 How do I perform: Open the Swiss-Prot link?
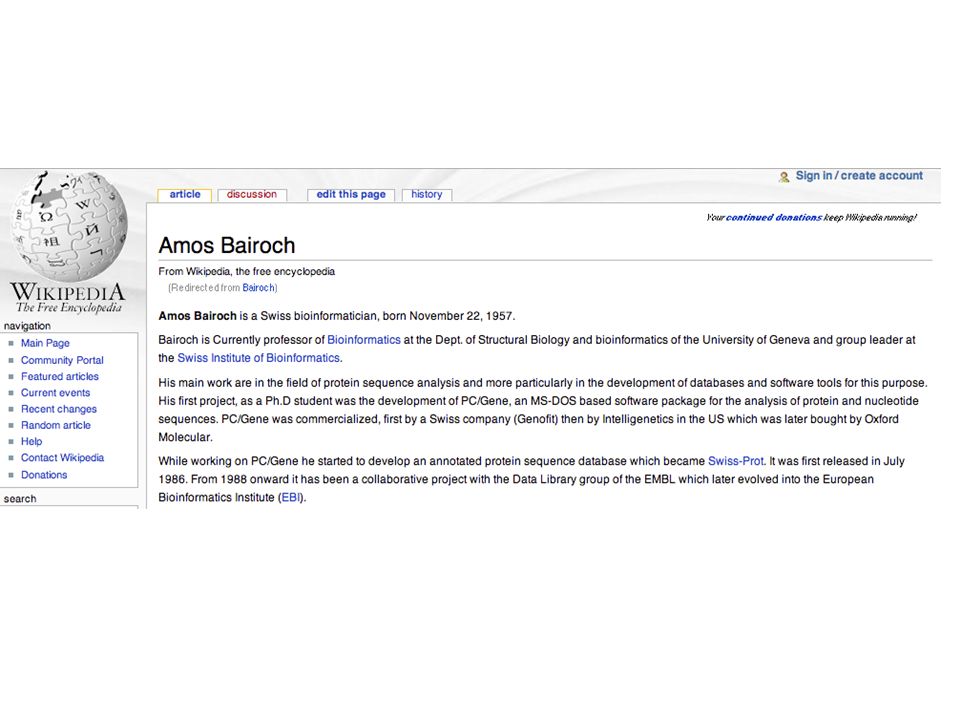click(x=736, y=461)
